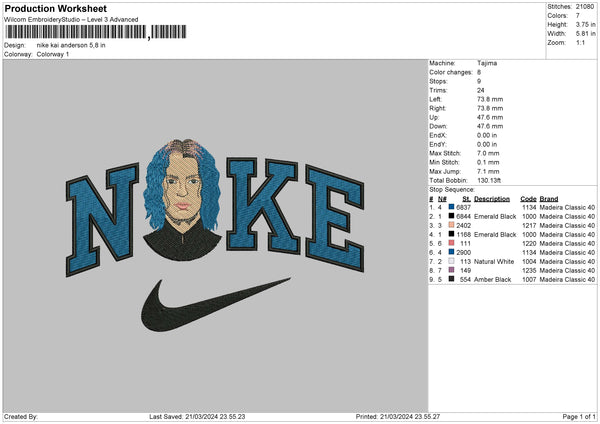Click the 'Natural White' description
The height and width of the screenshot is (424, 600).
tap(494, 262)
